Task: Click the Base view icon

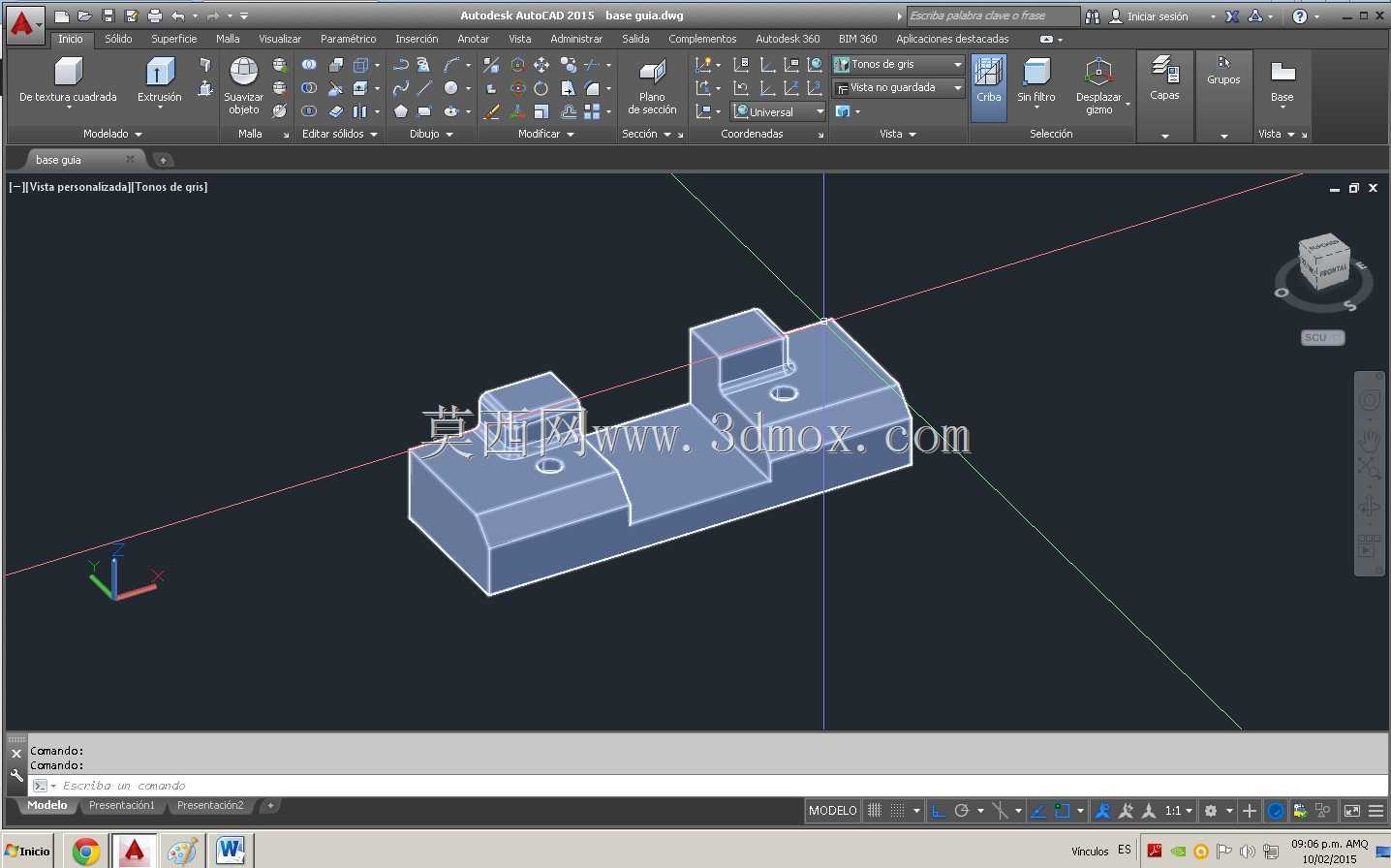Action: point(1282,79)
